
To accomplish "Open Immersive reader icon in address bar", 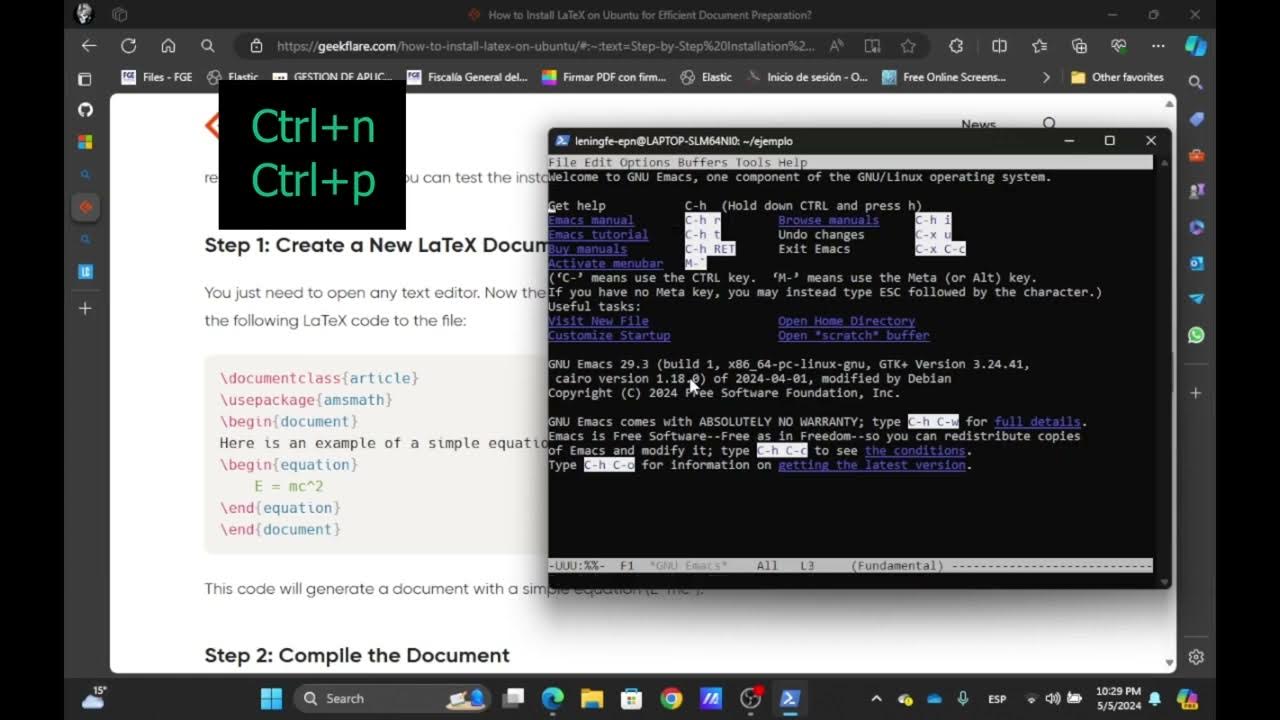I will point(872,46).
